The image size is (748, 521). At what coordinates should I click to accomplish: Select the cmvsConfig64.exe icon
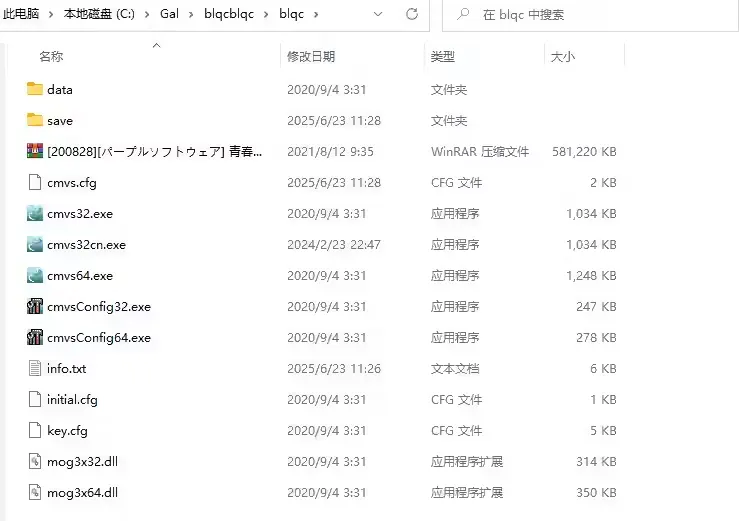click(x=35, y=337)
